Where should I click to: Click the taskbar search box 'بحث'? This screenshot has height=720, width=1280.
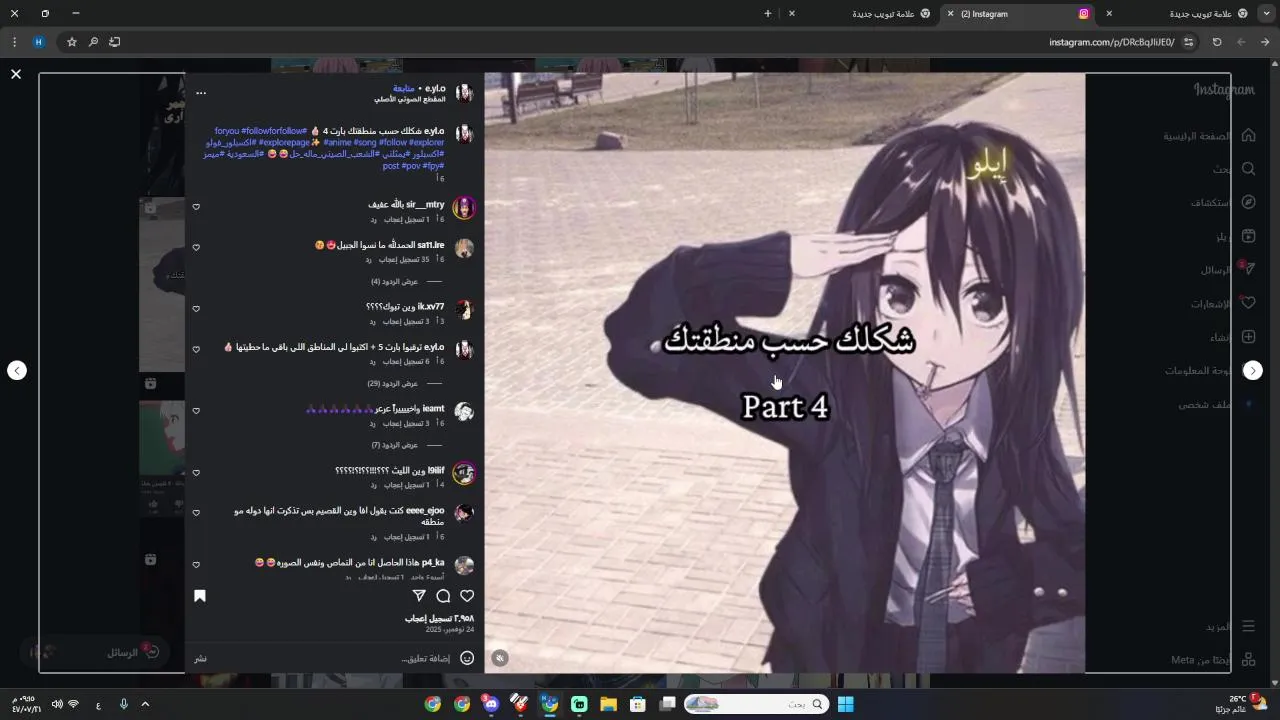click(757, 705)
